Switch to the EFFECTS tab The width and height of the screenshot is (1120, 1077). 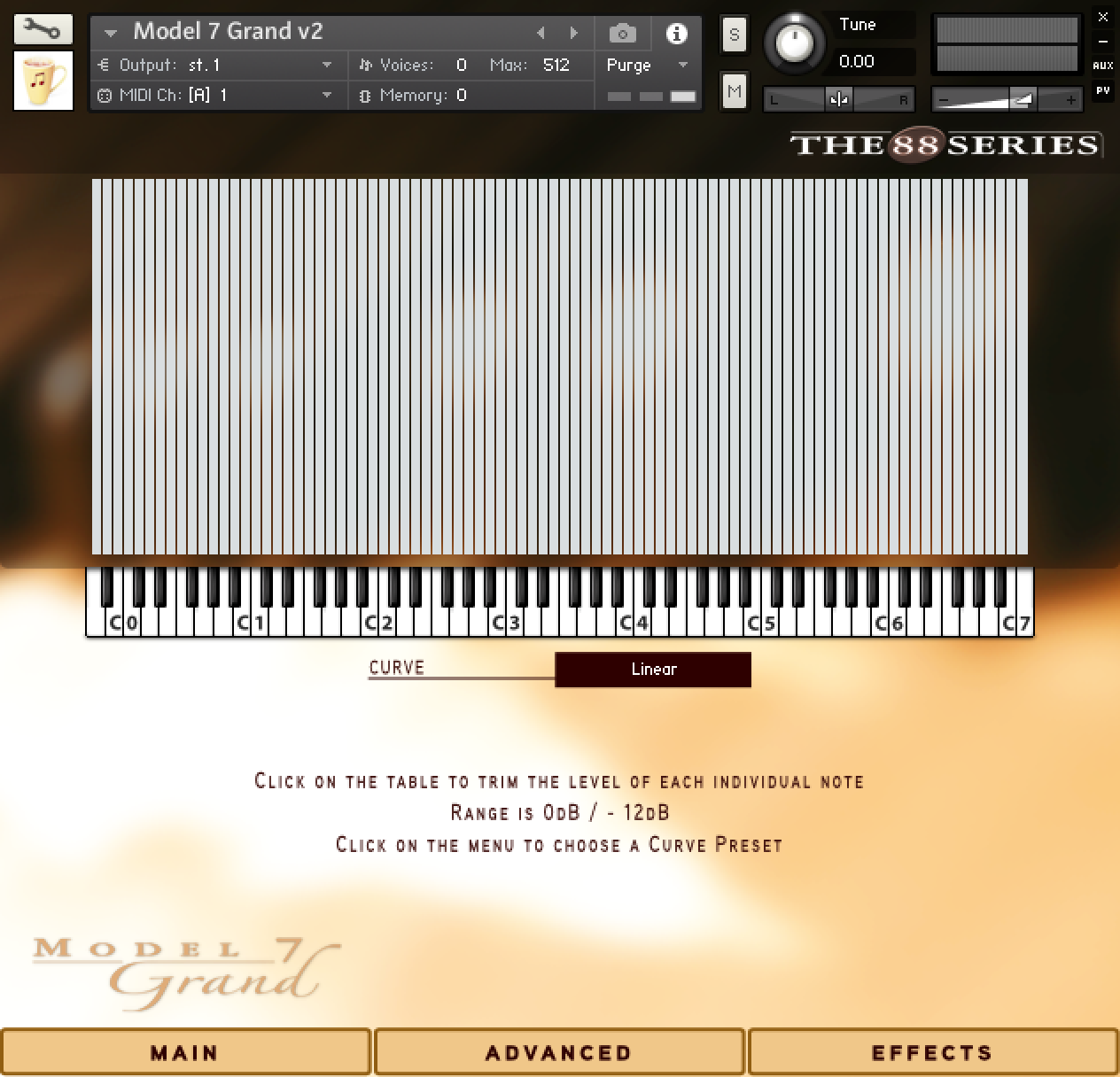[933, 1052]
